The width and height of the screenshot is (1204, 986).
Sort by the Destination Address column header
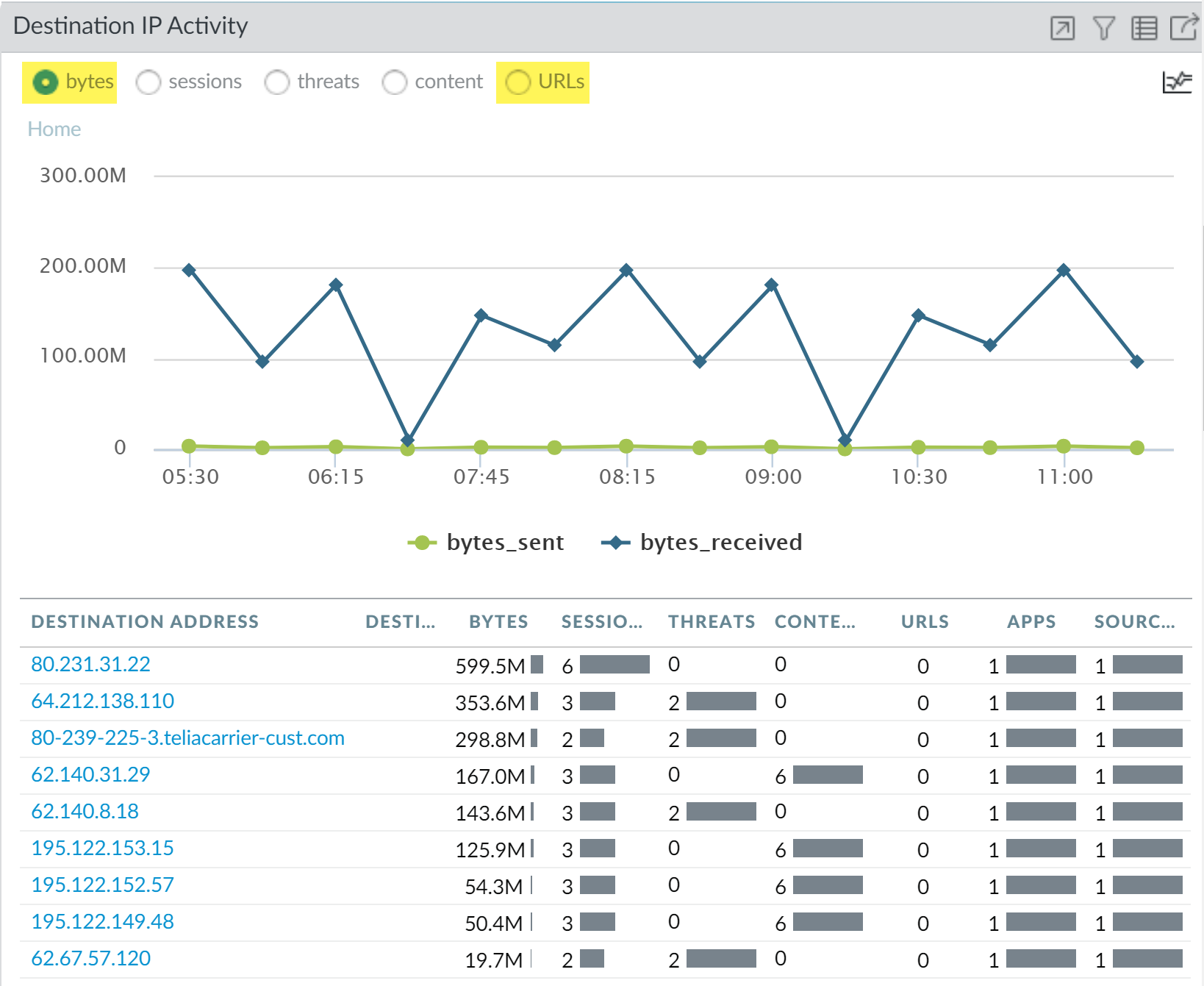145,622
